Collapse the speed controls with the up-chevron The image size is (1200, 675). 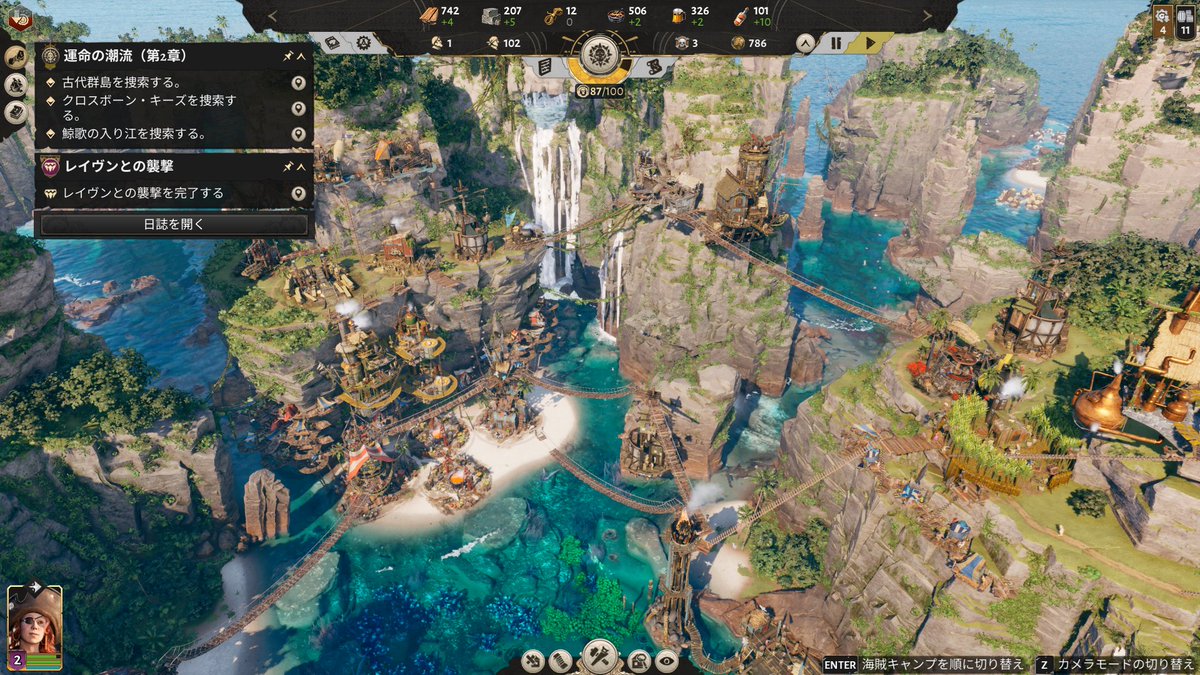tap(805, 43)
